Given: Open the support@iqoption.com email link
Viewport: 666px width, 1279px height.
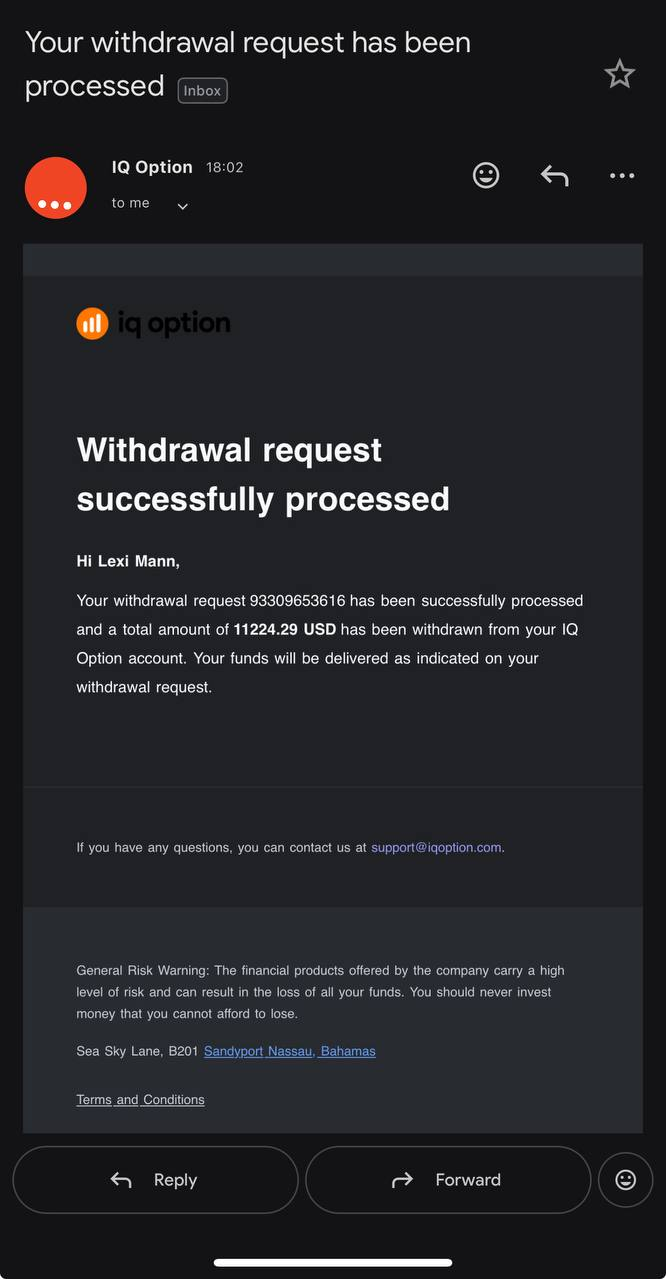Looking at the screenshot, I should click(x=436, y=847).
